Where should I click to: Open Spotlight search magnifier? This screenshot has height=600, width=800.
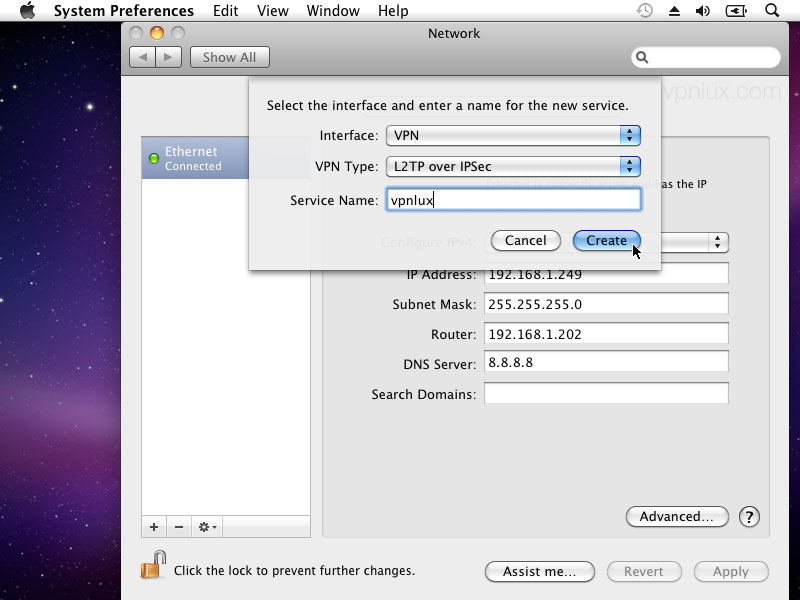coord(772,10)
